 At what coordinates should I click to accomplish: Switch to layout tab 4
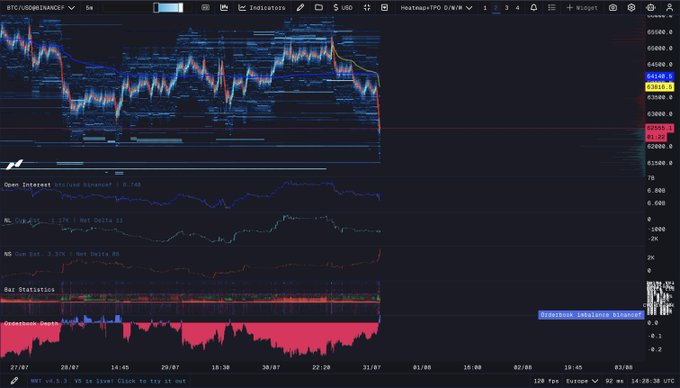click(517, 8)
